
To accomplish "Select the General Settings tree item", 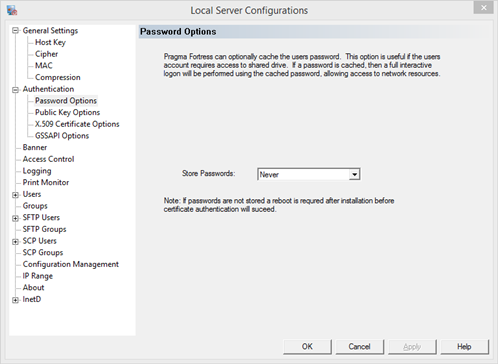I will 50,31.
